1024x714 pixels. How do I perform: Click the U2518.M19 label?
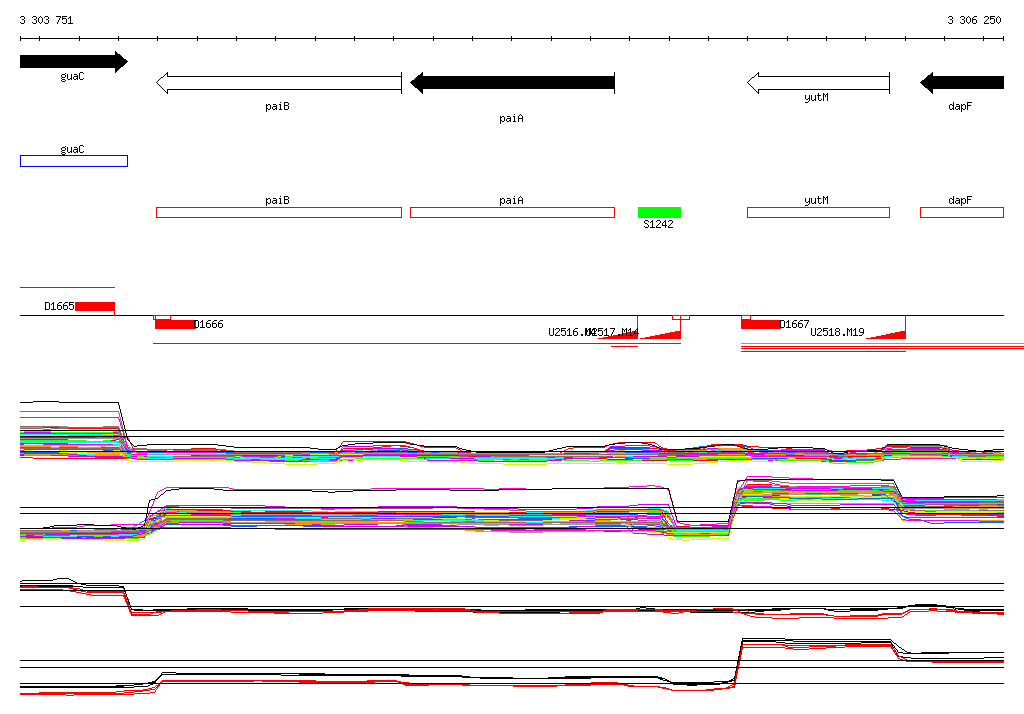click(837, 332)
